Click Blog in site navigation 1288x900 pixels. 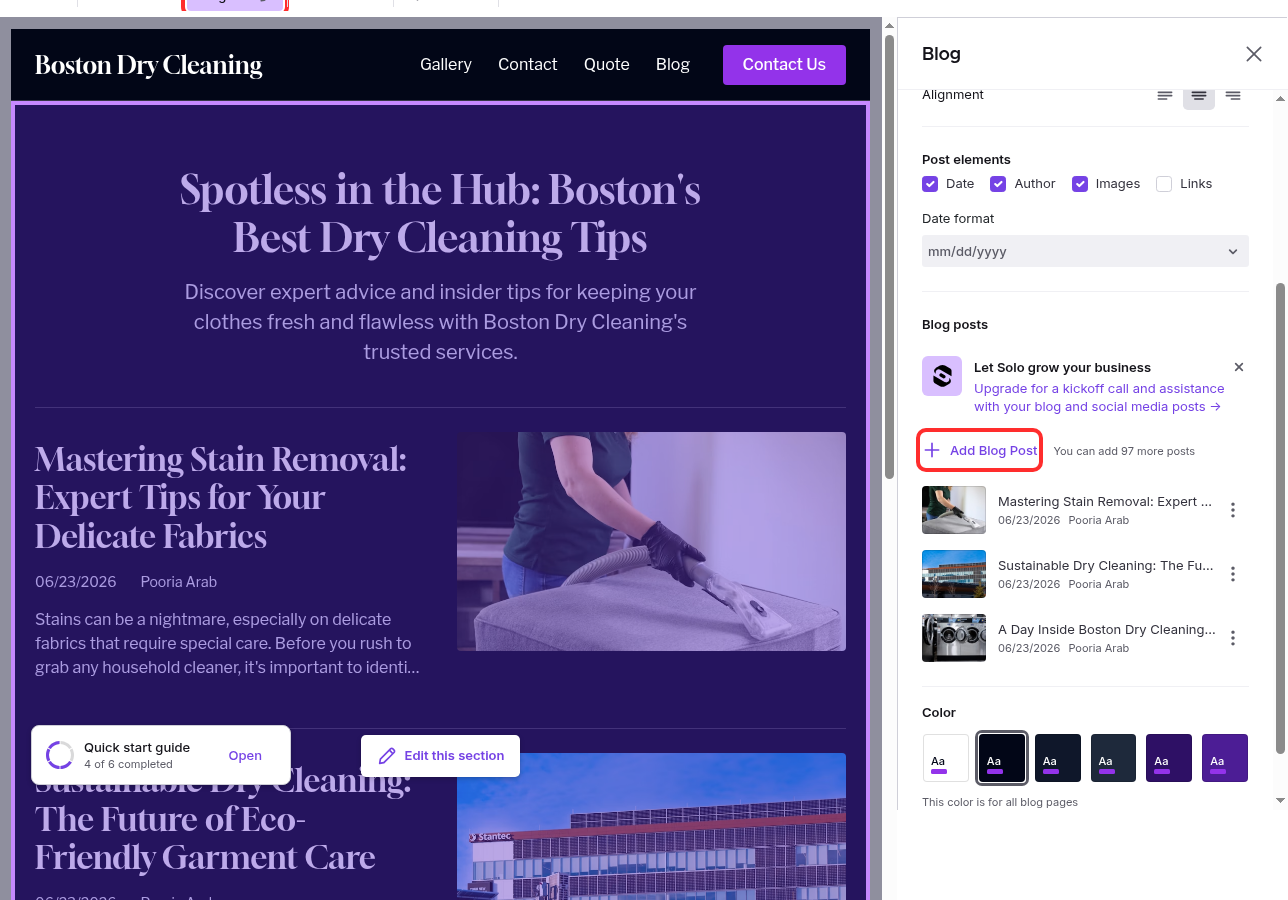pyautogui.click(x=673, y=65)
